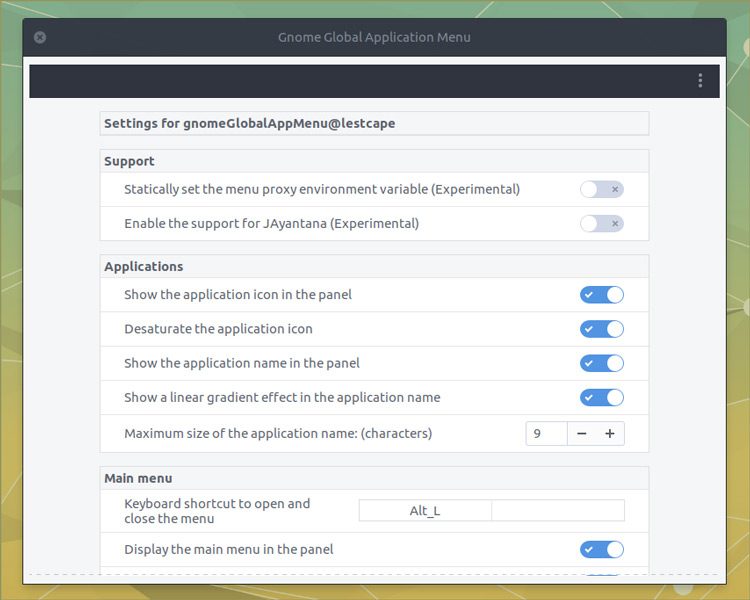Disable linear gradient effect switch

point(602,398)
